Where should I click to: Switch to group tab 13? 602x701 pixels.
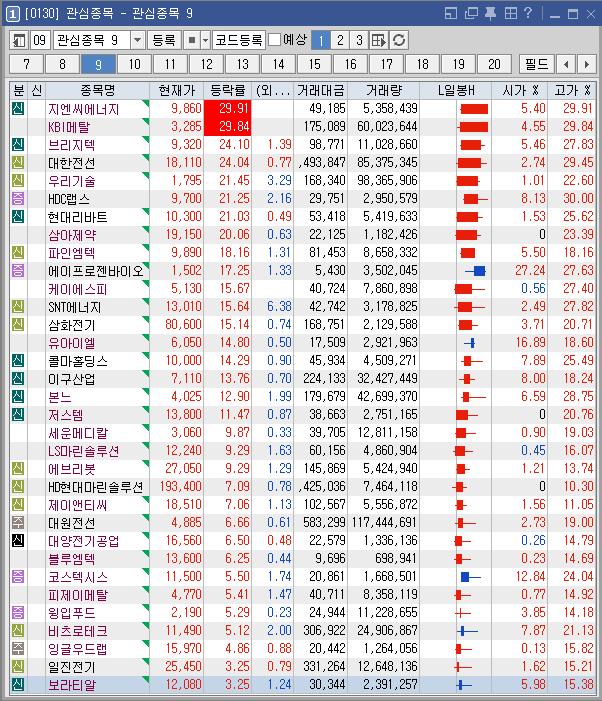pos(242,64)
